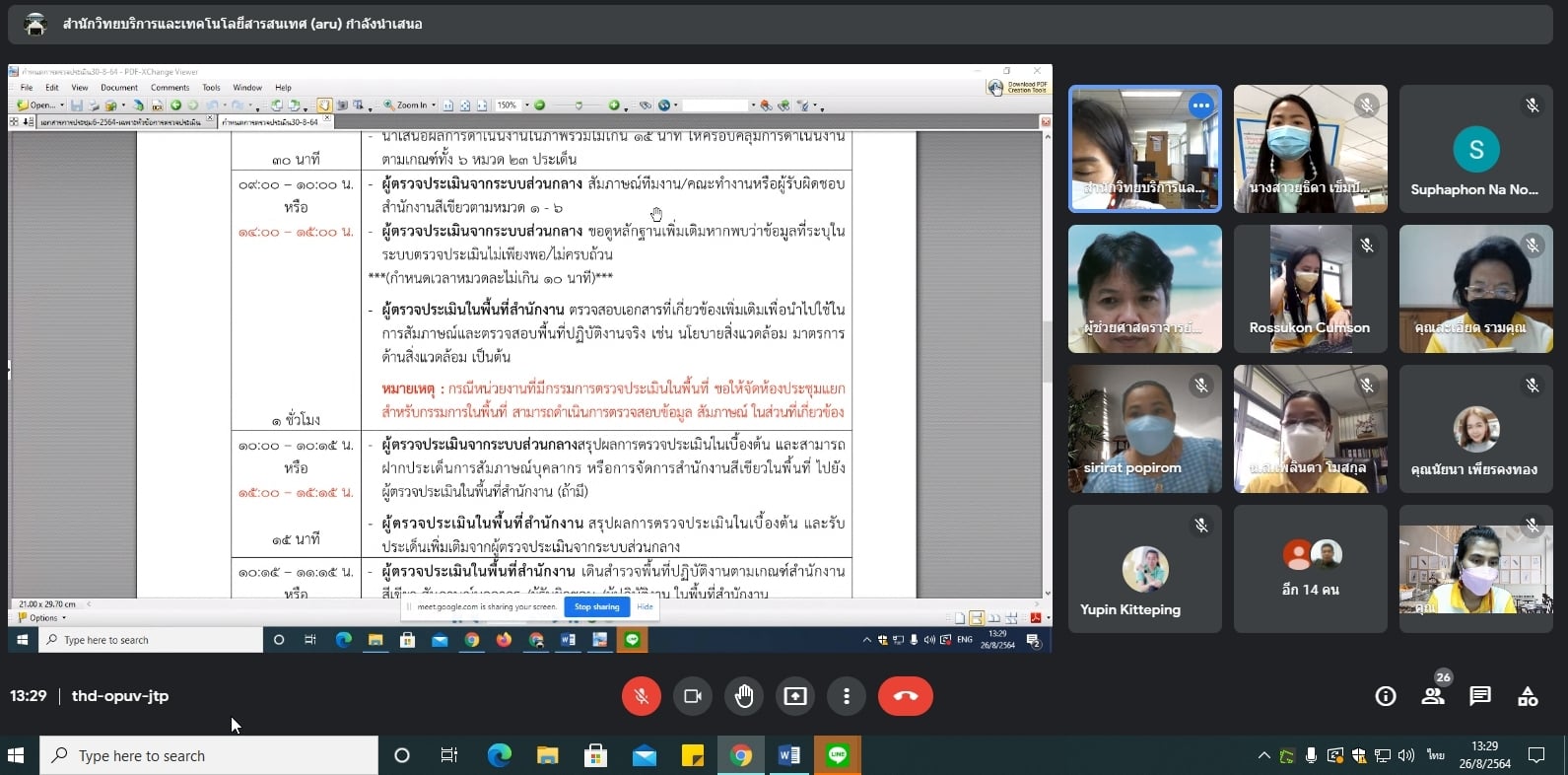Click vertical scrollbar of the shared PDF document
The width and height of the screenshot is (1568, 775).
pyautogui.click(x=1046, y=365)
